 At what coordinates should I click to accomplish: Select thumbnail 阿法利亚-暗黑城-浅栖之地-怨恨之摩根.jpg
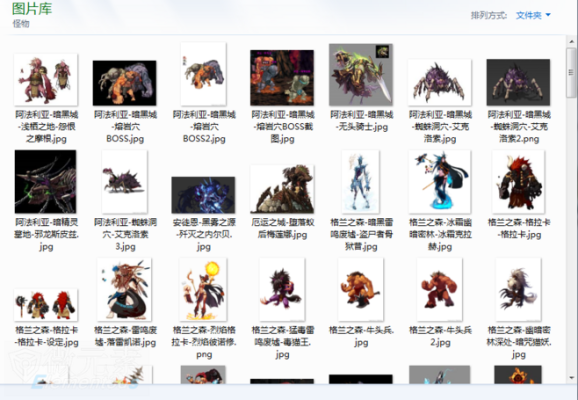(46, 80)
